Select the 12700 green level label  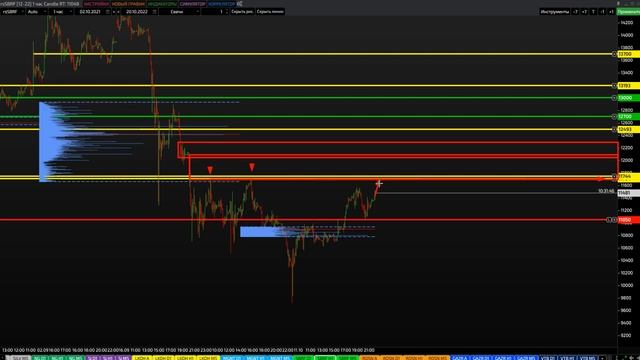(x=629, y=117)
